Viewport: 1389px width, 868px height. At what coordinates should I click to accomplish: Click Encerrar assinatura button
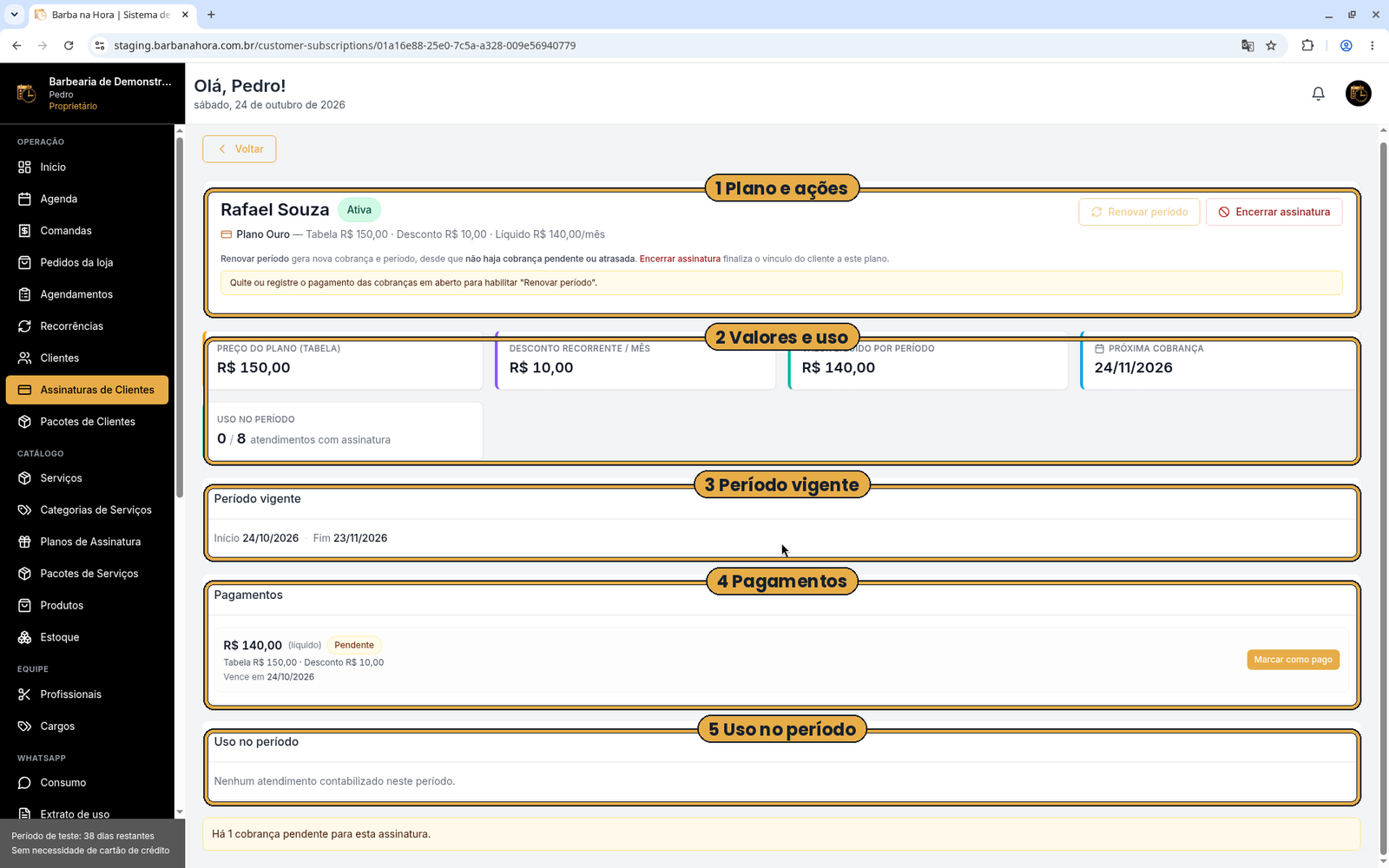tap(1274, 212)
